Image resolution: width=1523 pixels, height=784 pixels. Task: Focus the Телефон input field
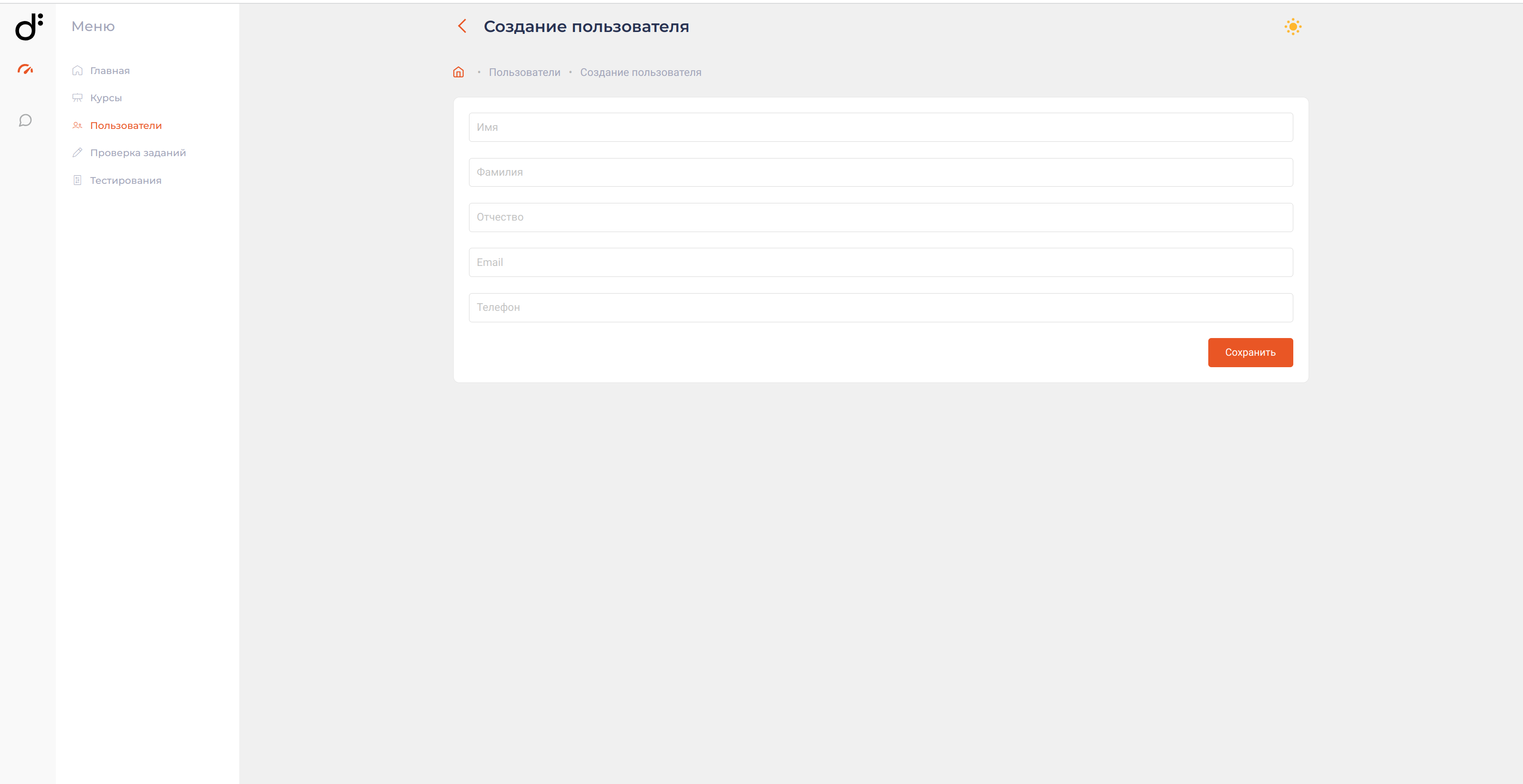pos(880,307)
